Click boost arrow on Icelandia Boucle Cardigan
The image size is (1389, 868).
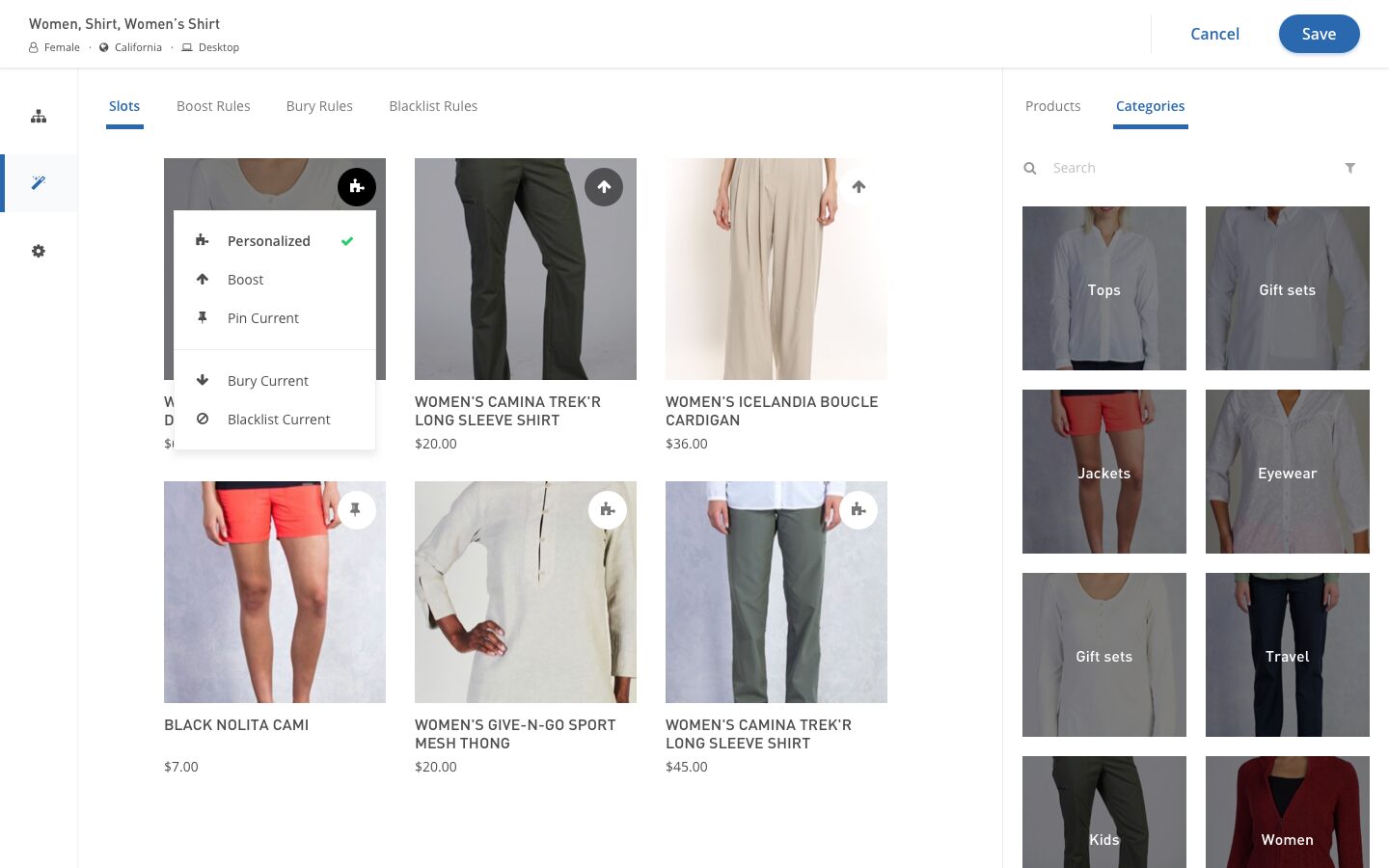pyautogui.click(x=858, y=187)
